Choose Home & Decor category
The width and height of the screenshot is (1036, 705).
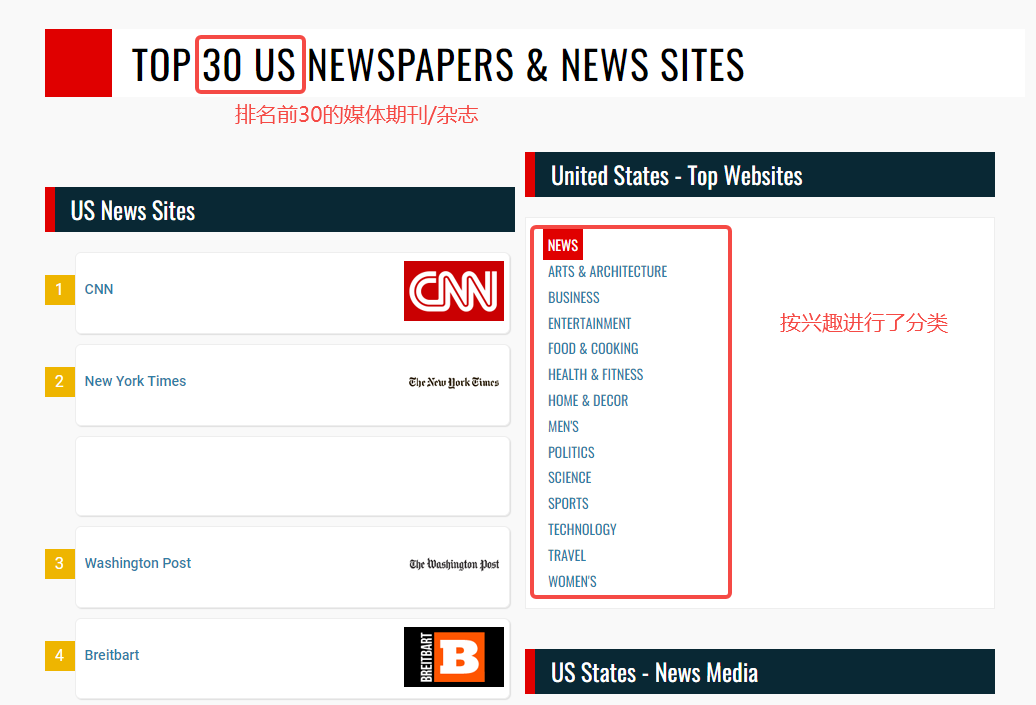tap(588, 400)
